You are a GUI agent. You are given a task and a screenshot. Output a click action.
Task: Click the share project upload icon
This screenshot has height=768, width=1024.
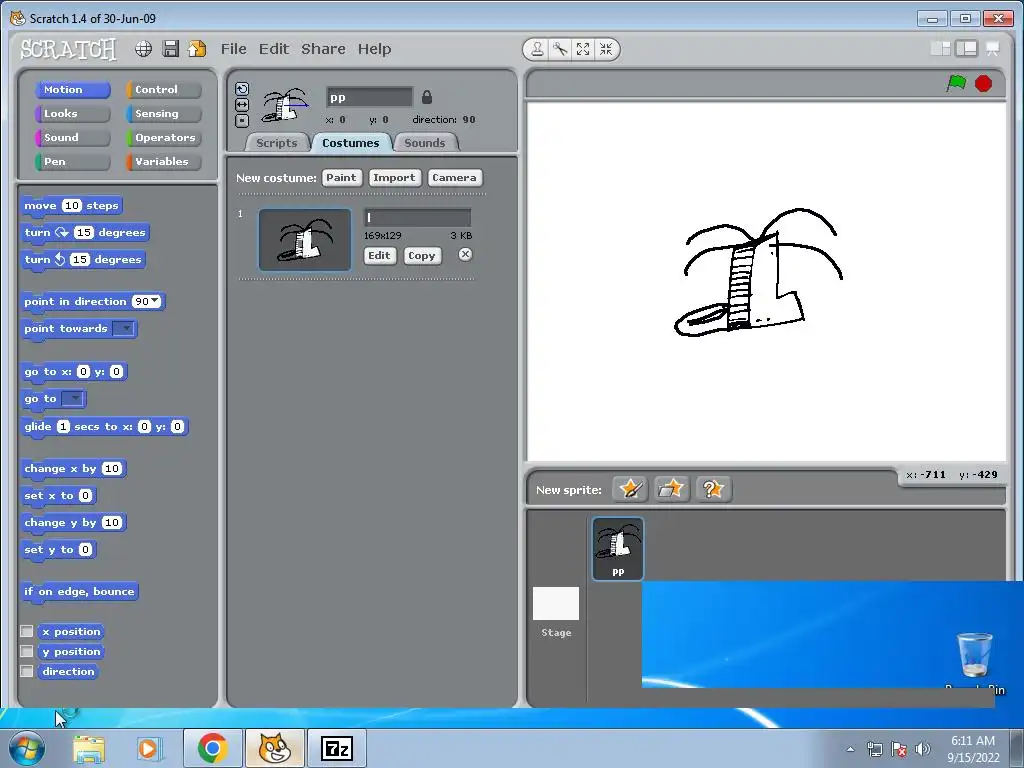click(197, 49)
